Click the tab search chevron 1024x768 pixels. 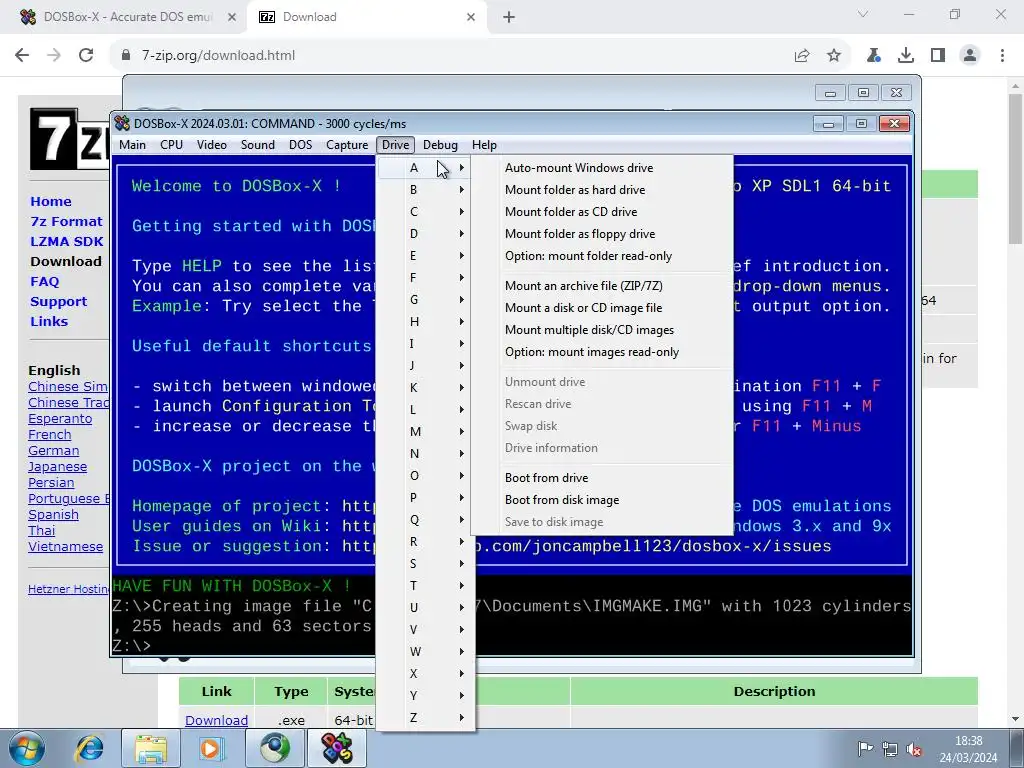pos(863,14)
